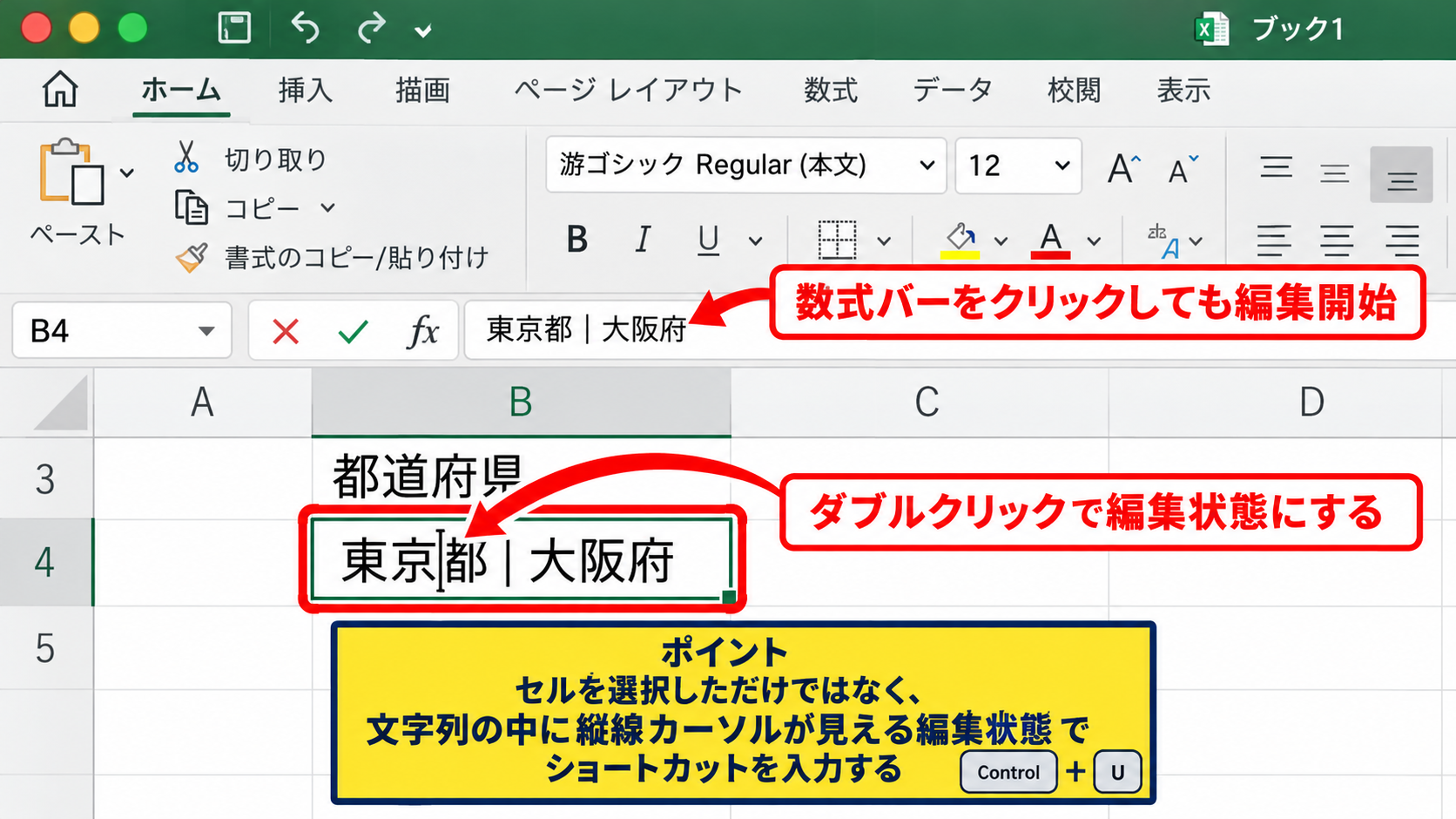The height and width of the screenshot is (819, 1456).
Task: Open the font color dropdown arrow
Action: coord(1095,241)
